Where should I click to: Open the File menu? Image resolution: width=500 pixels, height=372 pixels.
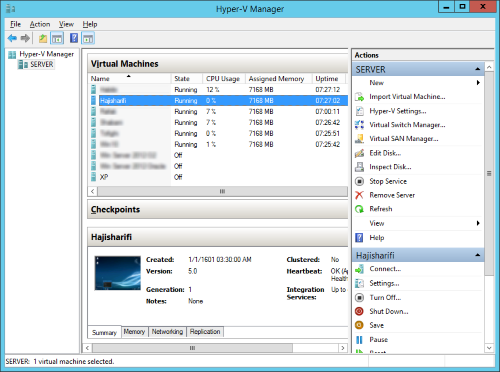15,24
